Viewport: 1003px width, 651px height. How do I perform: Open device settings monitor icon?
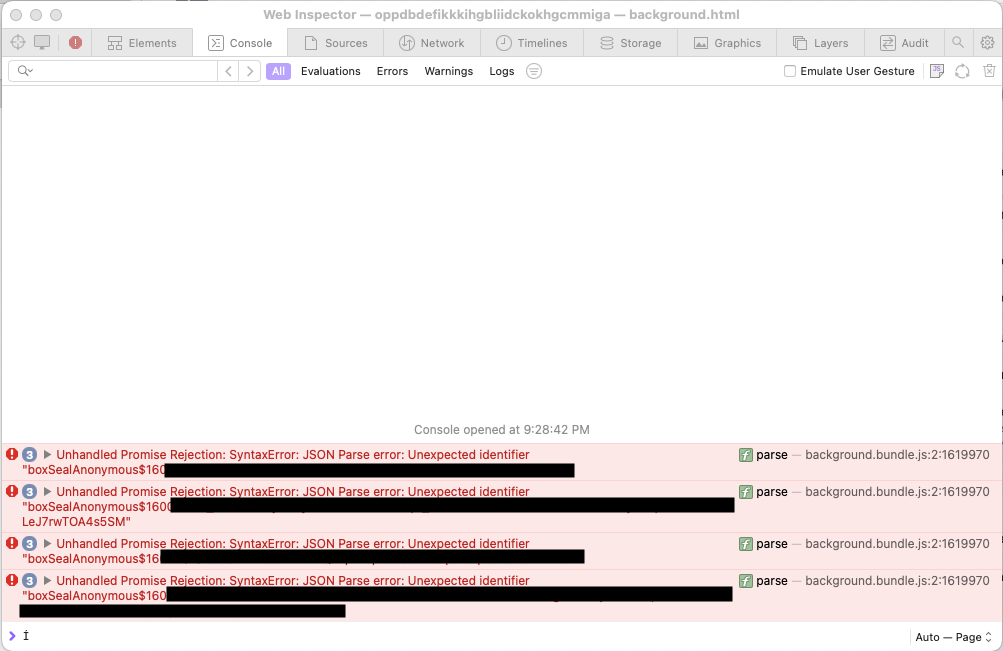42,43
